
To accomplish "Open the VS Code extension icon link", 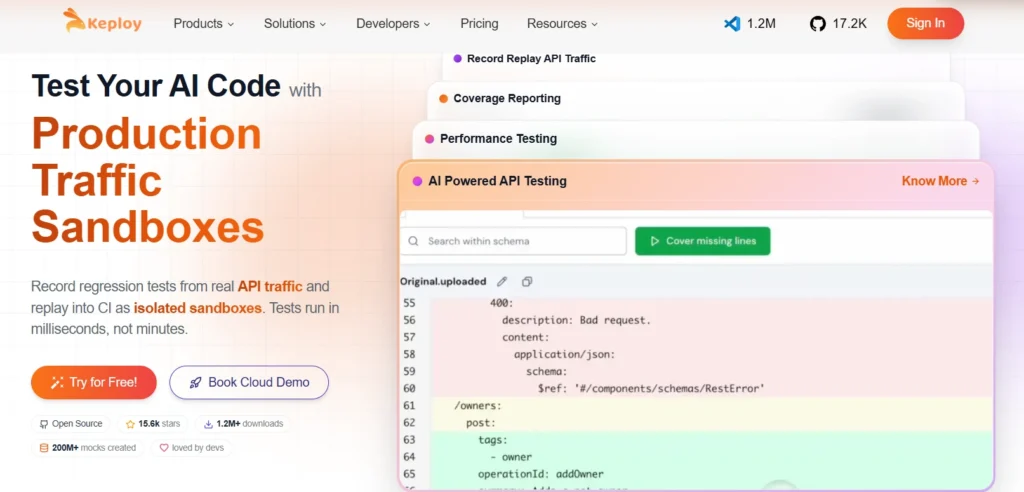I will click(x=732, y=24).
